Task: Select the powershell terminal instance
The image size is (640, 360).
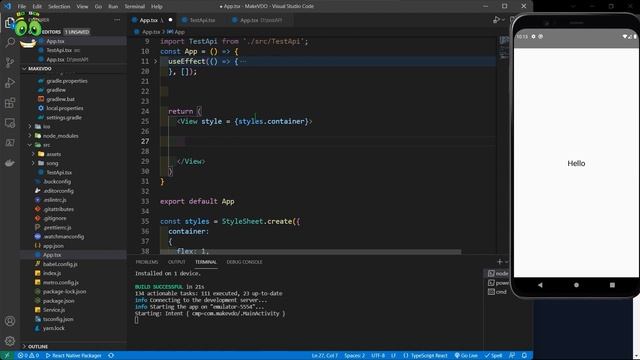Action: pos(498,282)
